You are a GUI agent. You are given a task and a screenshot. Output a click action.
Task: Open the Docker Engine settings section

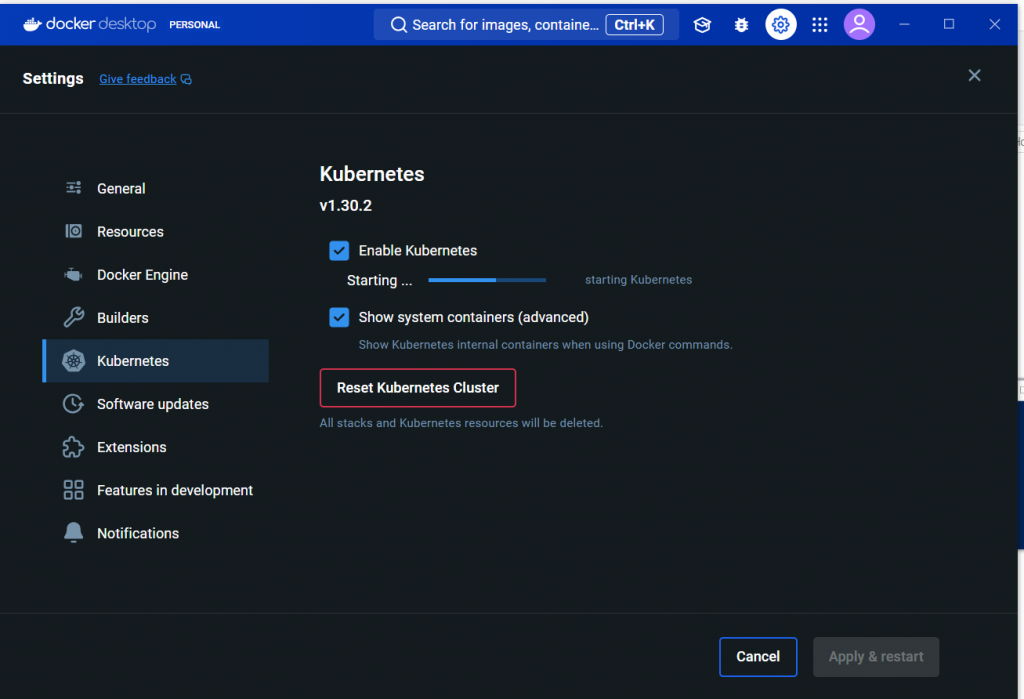[155, 274]
